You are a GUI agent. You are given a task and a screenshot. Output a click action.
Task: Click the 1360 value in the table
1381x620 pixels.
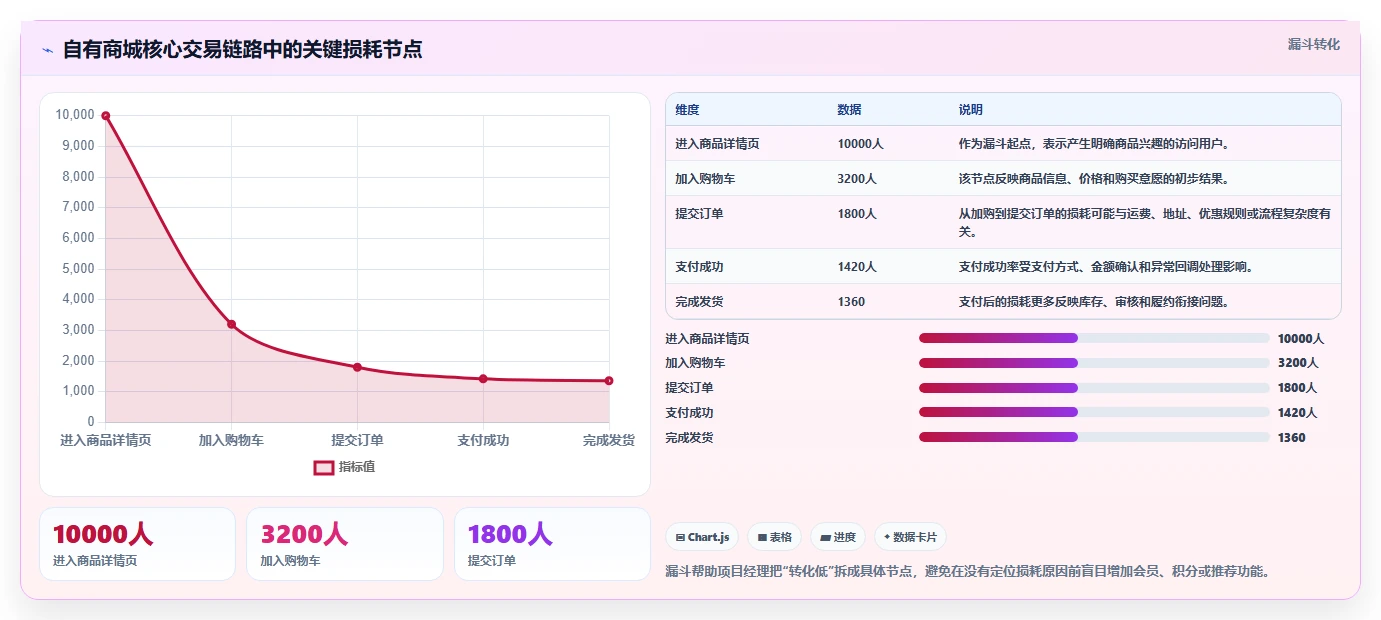[x=851, y=302]
